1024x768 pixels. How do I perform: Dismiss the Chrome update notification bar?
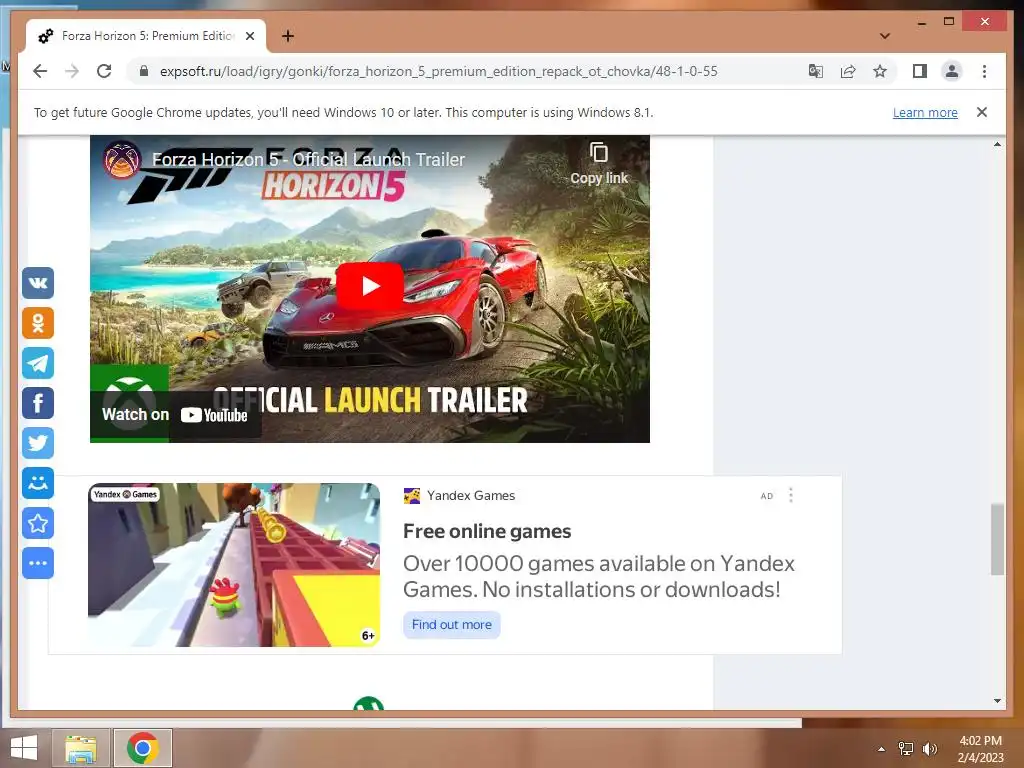[982, 112]
